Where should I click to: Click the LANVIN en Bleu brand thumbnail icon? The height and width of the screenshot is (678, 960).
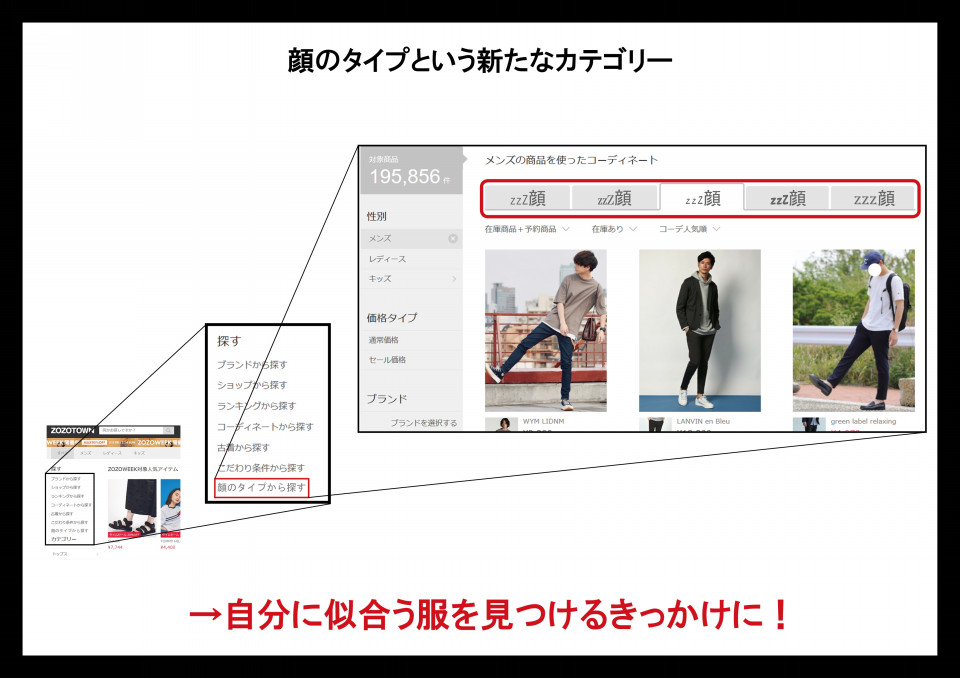coord(655,424)
